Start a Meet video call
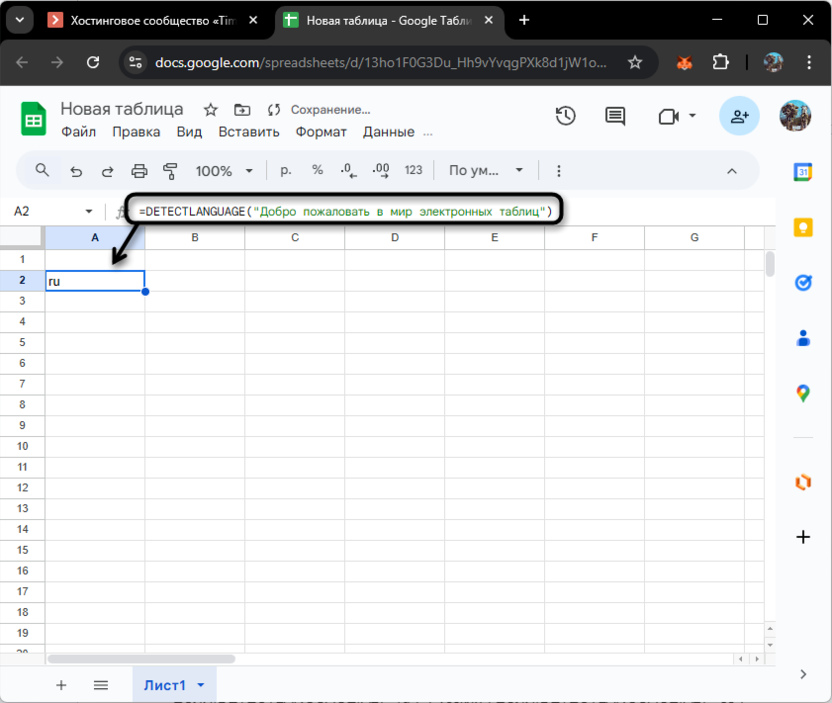832x703 pixels. click(x=669, y=116)
